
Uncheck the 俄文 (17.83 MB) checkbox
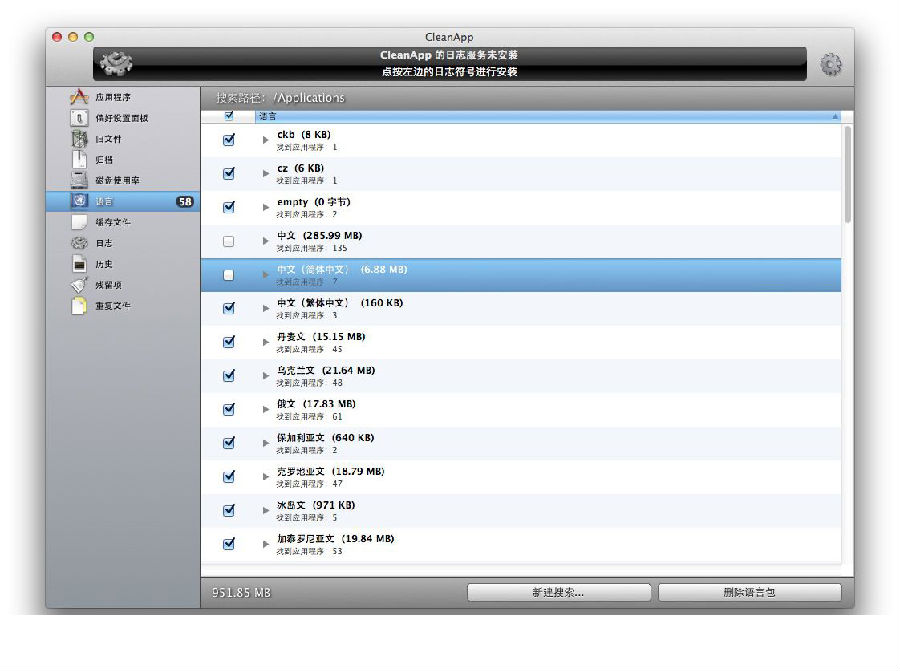(x=229, y=409)
